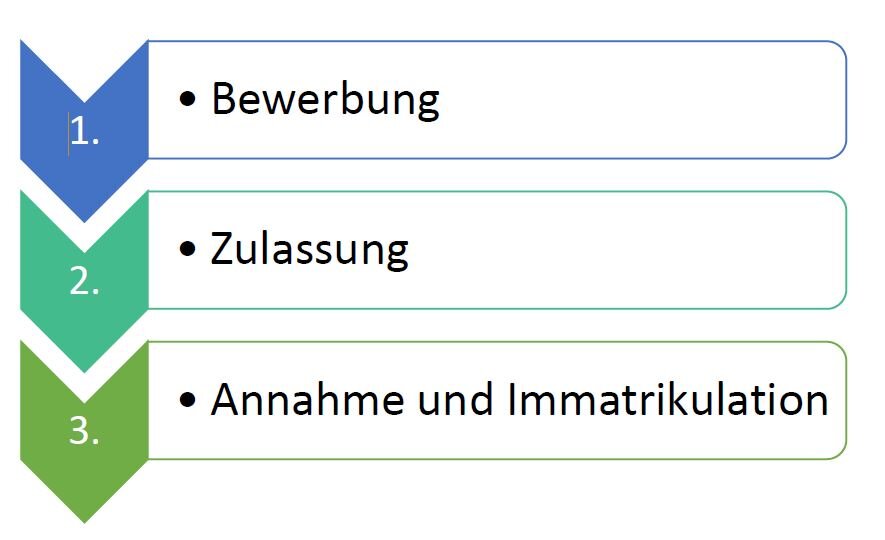Select the bullet point before Bewerbung

[x=189, y=102]
